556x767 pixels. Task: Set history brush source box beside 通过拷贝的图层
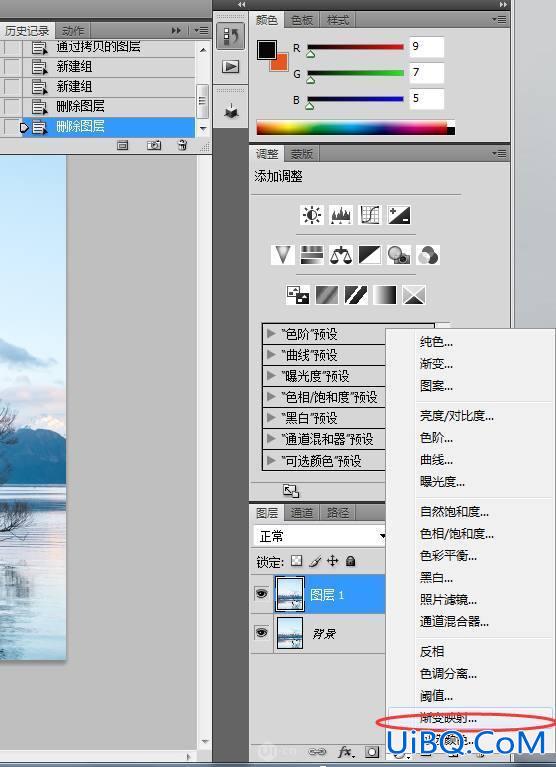[13, 47]
